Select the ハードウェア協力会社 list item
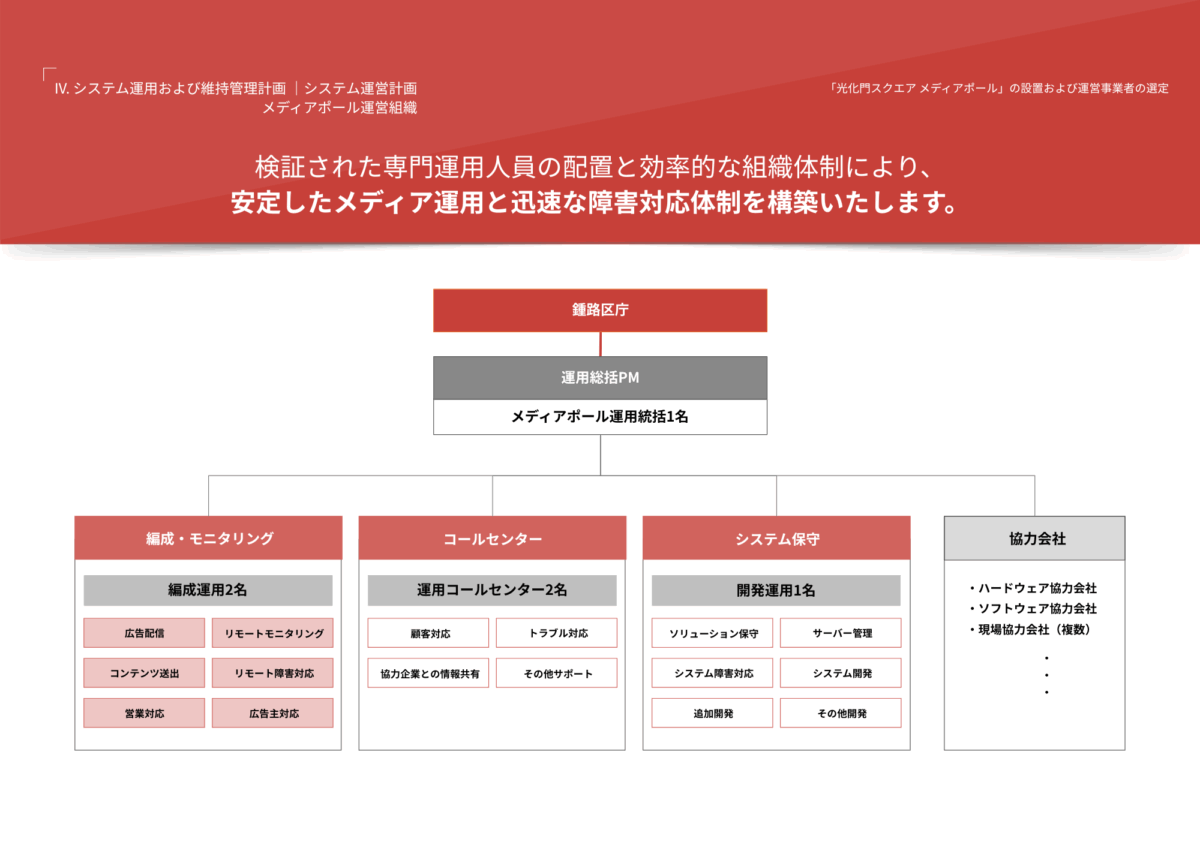The image size is (1200, 848). (1036, 588)
